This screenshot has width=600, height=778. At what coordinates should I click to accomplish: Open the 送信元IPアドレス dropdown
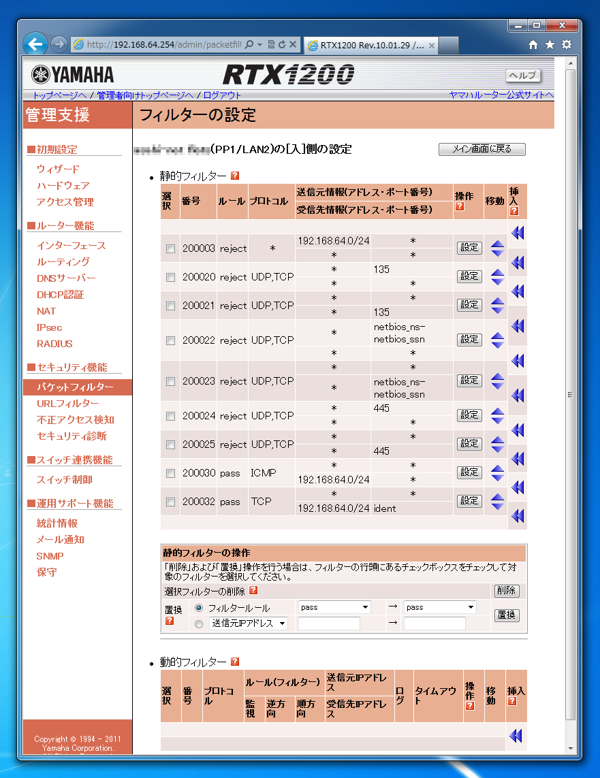(248, 623)
